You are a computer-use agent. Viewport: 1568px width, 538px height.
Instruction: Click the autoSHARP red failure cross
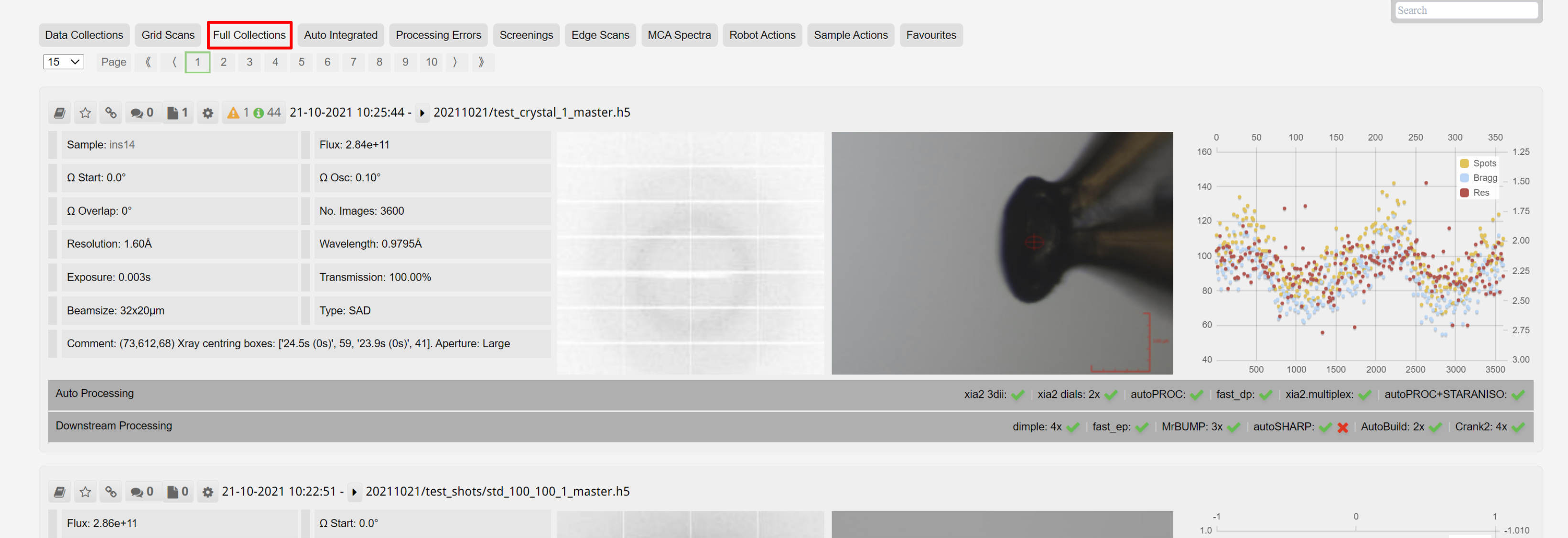click(x=1343, y=428)
